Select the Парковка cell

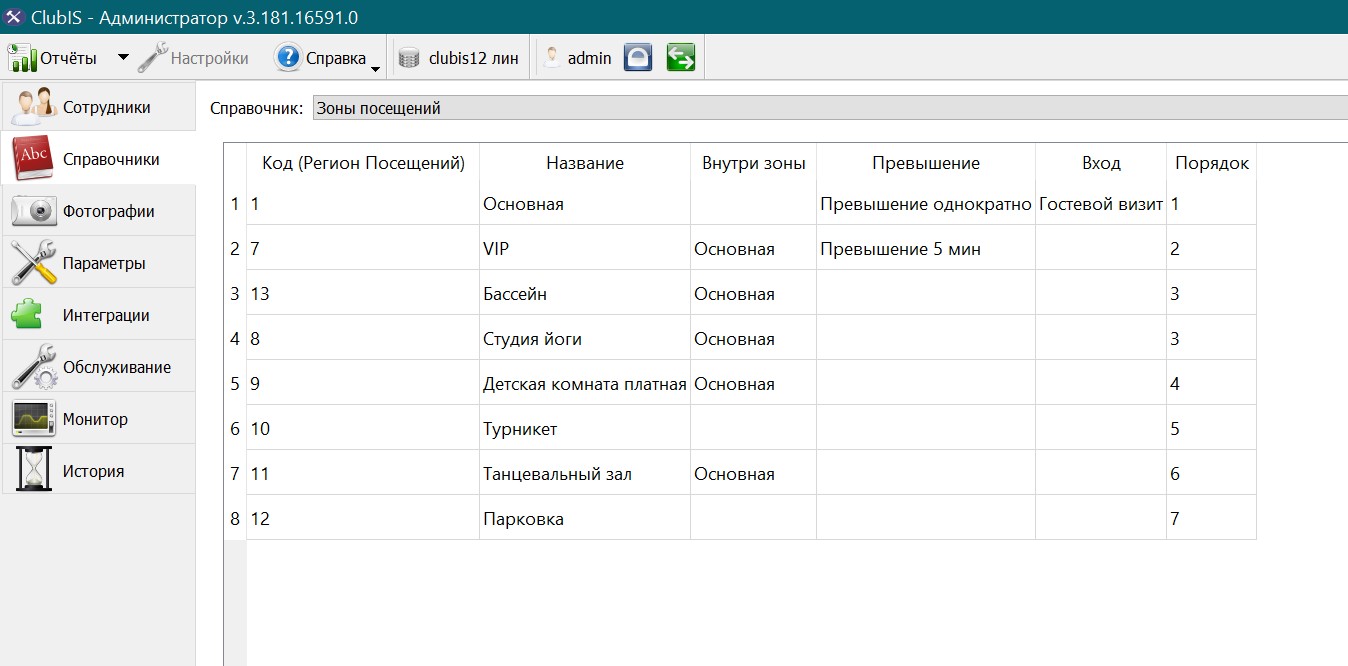pyautogui.click(x=585, y=519)
